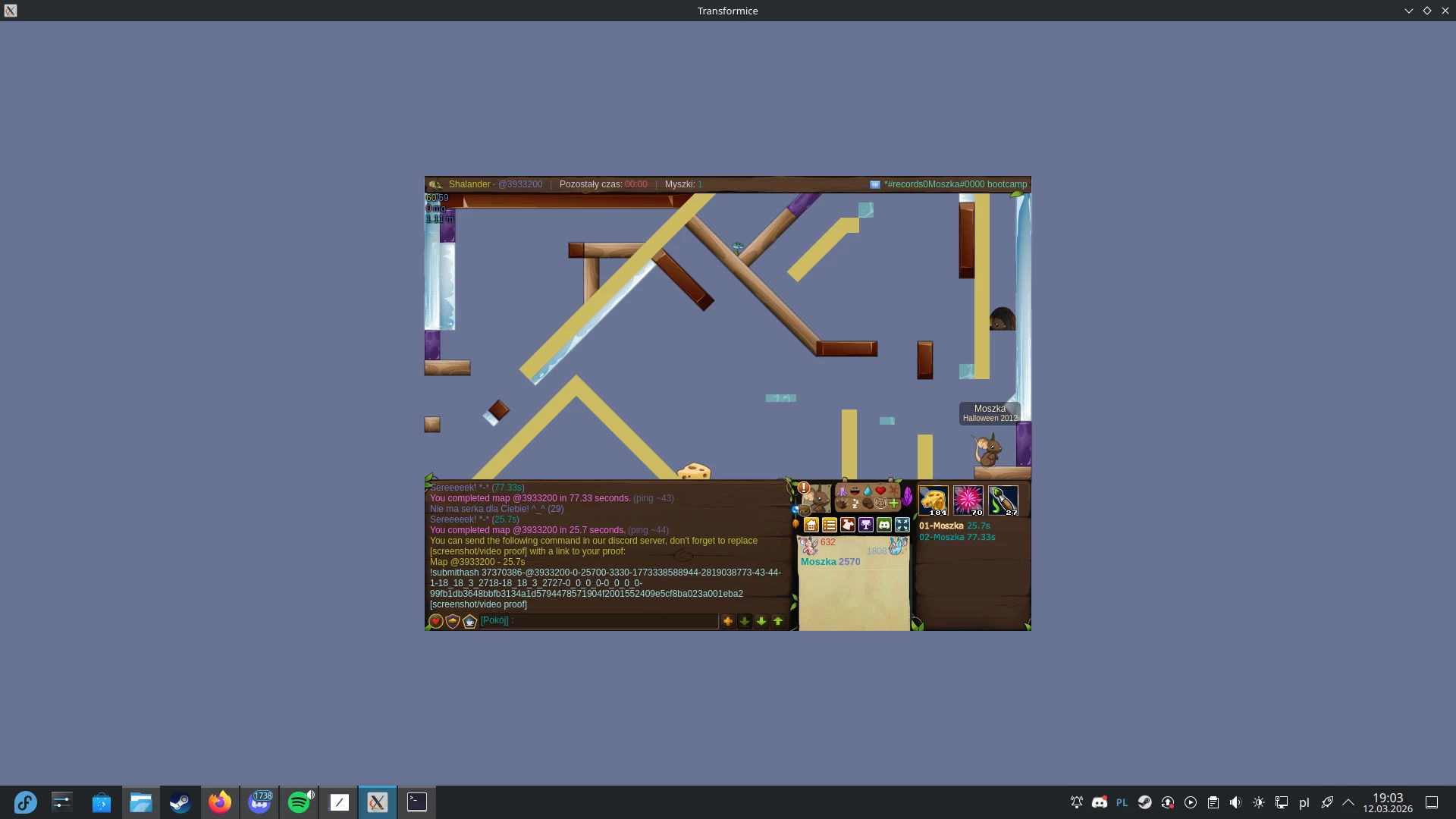This screenshot has width=1456, height=819.
Task: Use the facepalm emote
Action: (x=868, y=504)
